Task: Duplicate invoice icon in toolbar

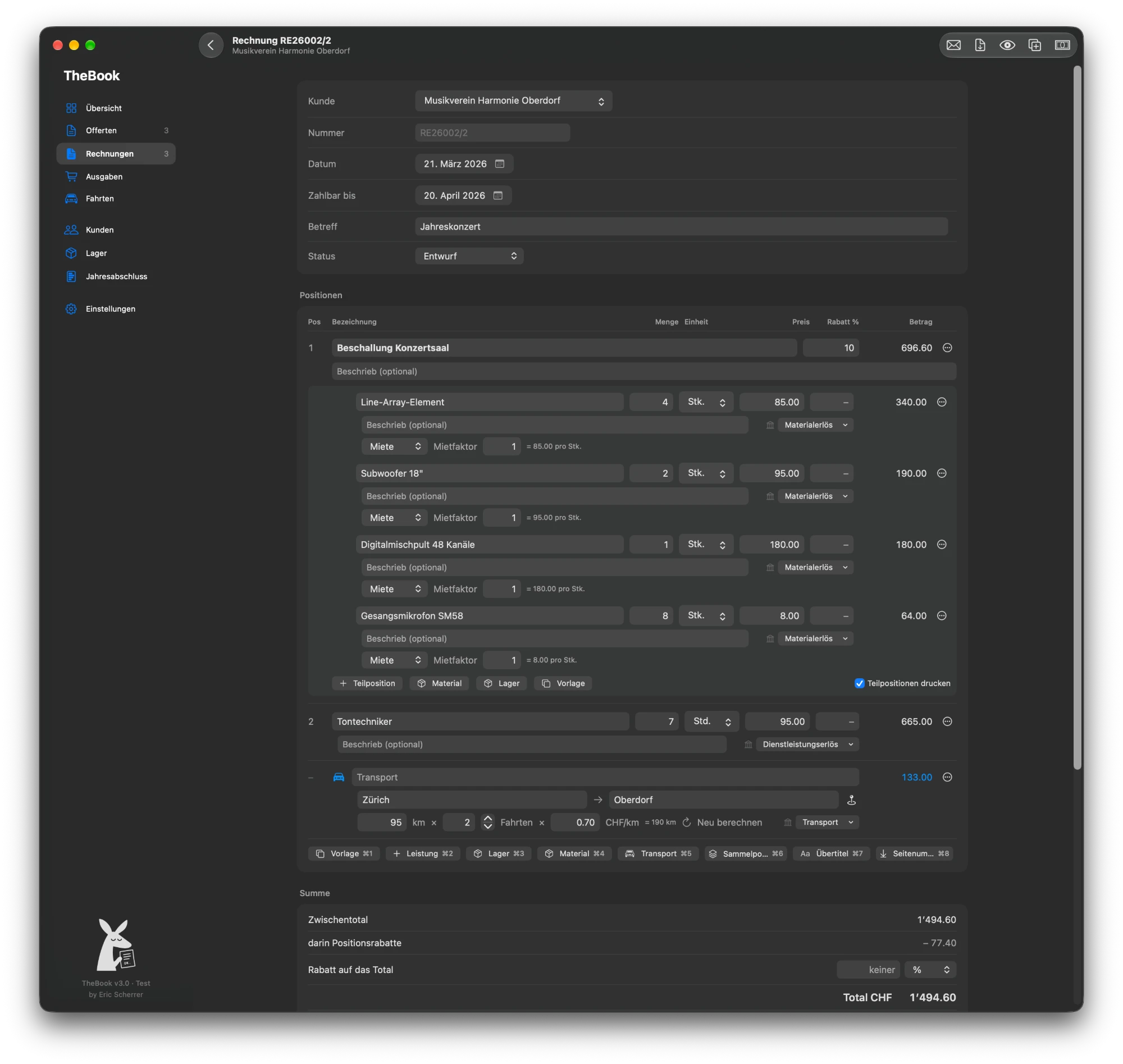Action: tap(1034, 45)
